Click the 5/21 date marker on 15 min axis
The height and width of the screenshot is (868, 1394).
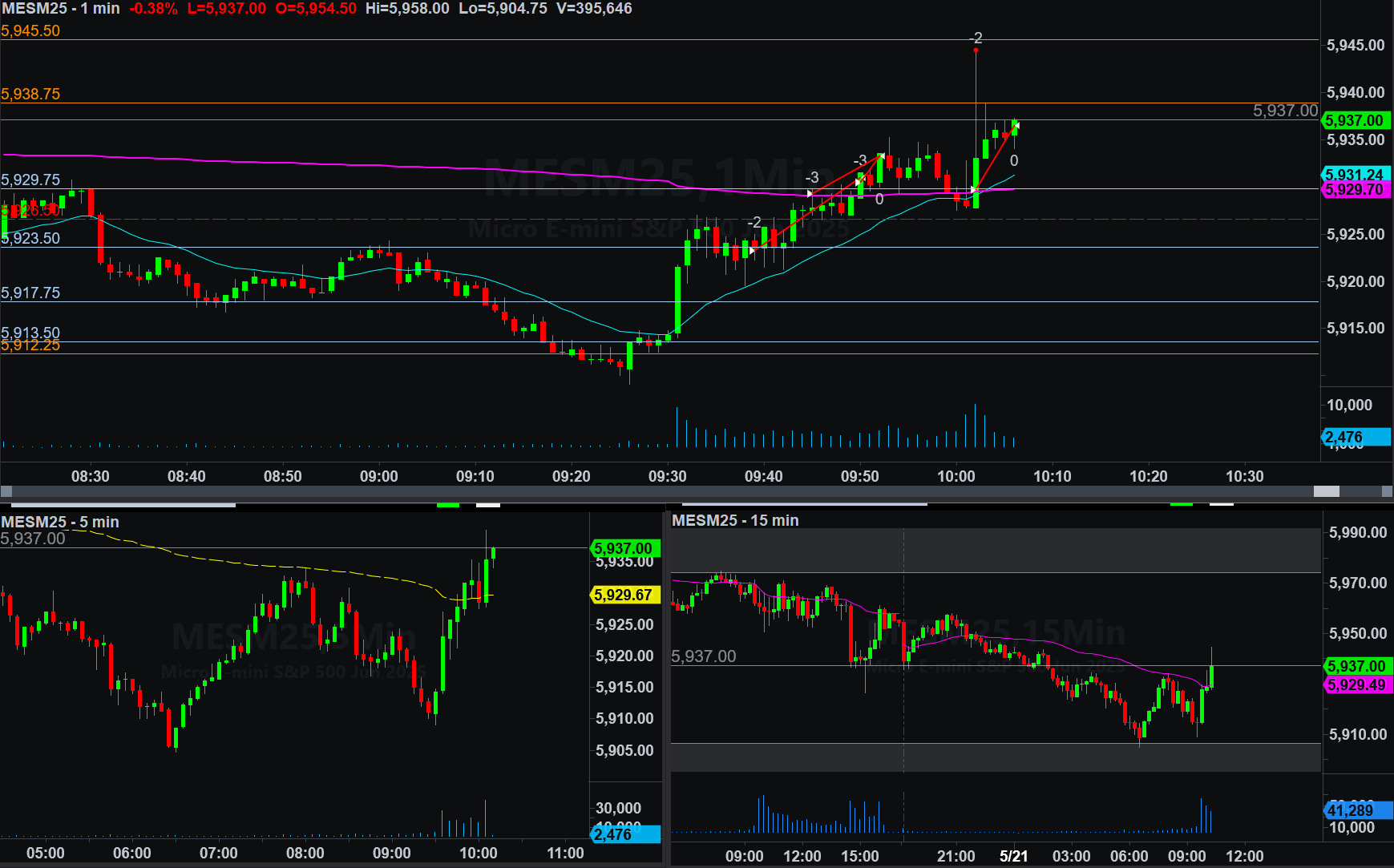tap(1013, 856)
